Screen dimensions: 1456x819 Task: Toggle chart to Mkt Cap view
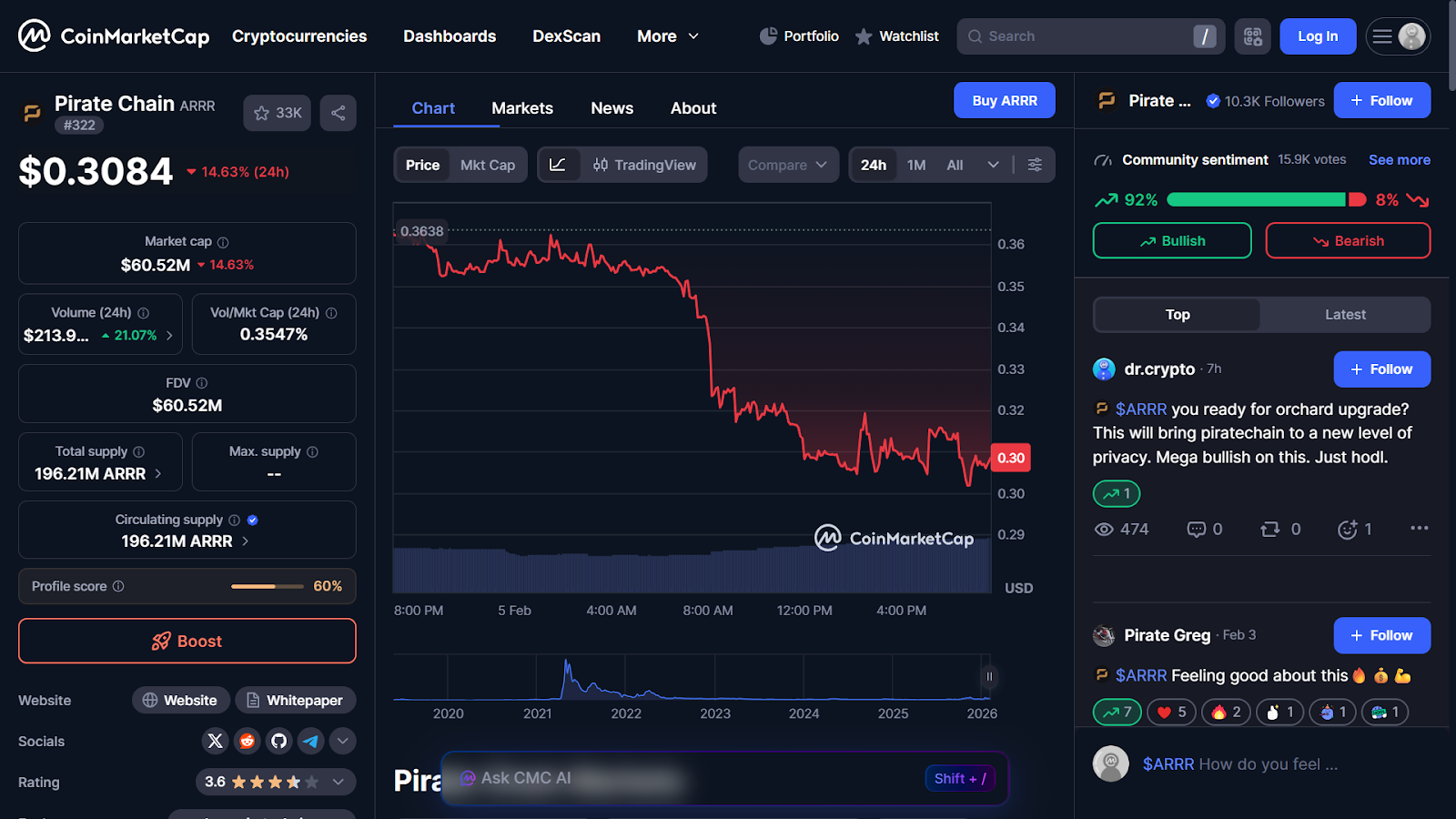487,165
